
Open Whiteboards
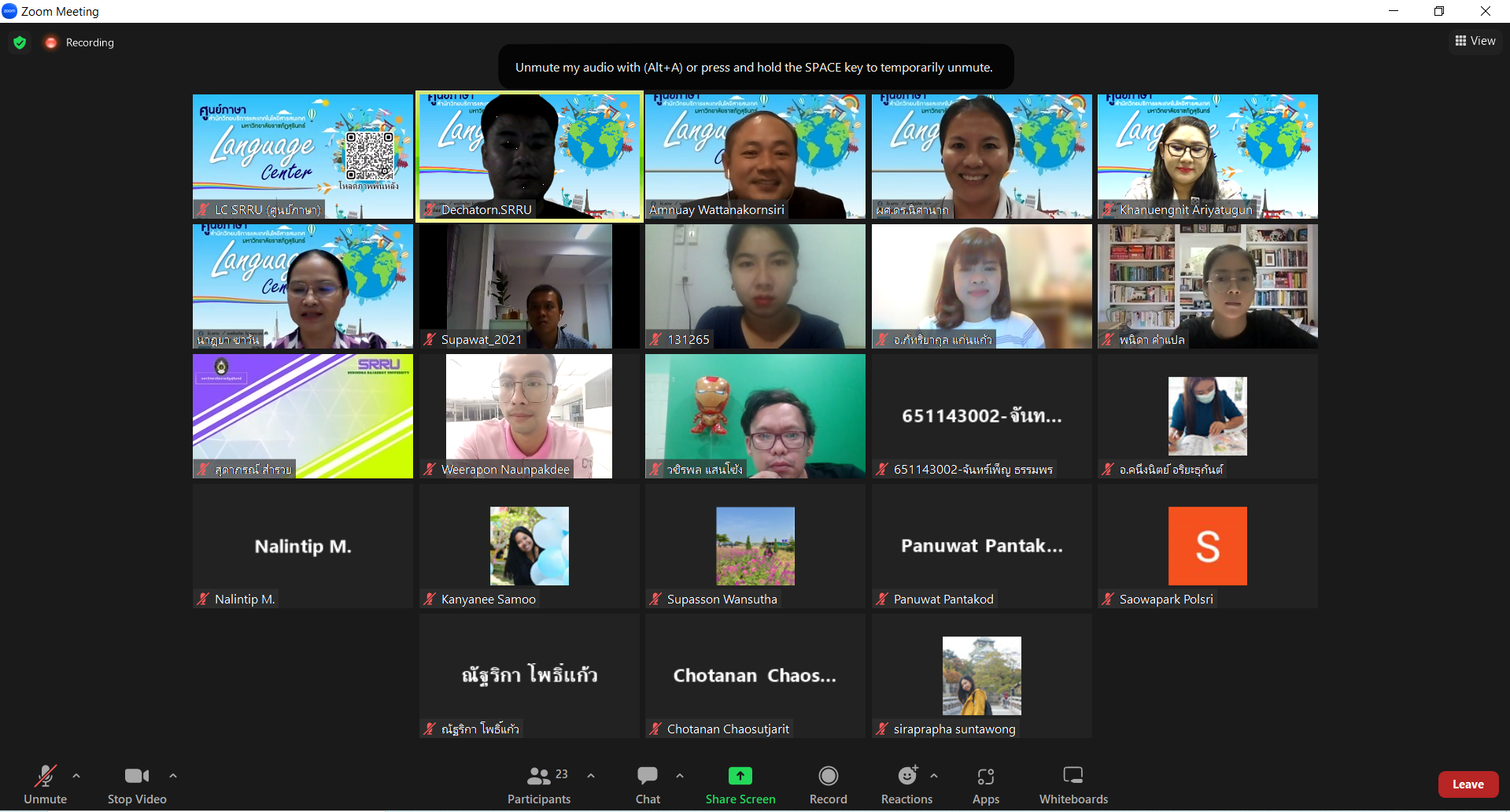(x=1073, y=784)
